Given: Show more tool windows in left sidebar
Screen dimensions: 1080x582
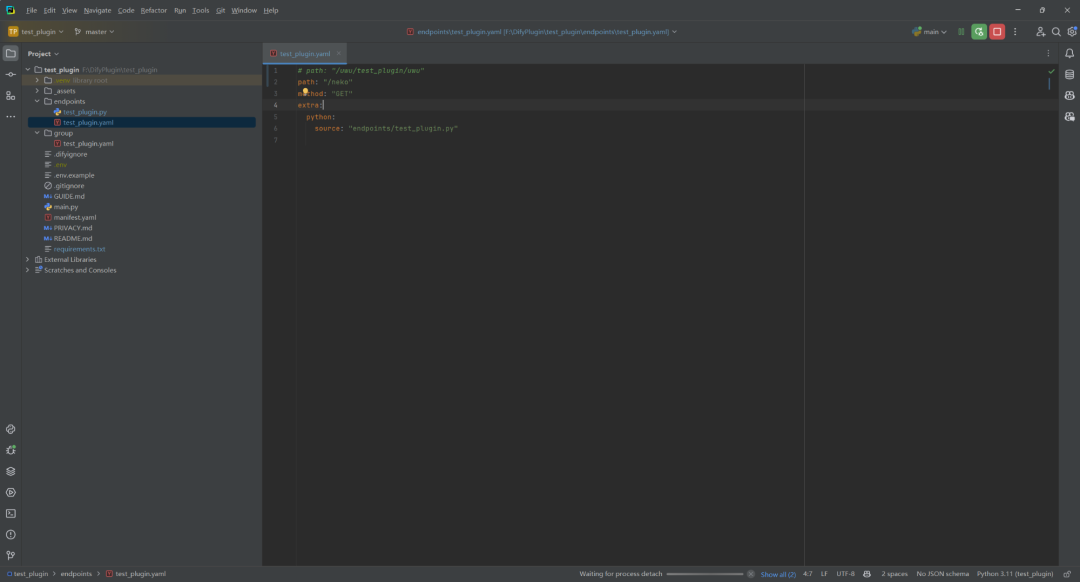Looking at the screenshot, I should point(10,116).
